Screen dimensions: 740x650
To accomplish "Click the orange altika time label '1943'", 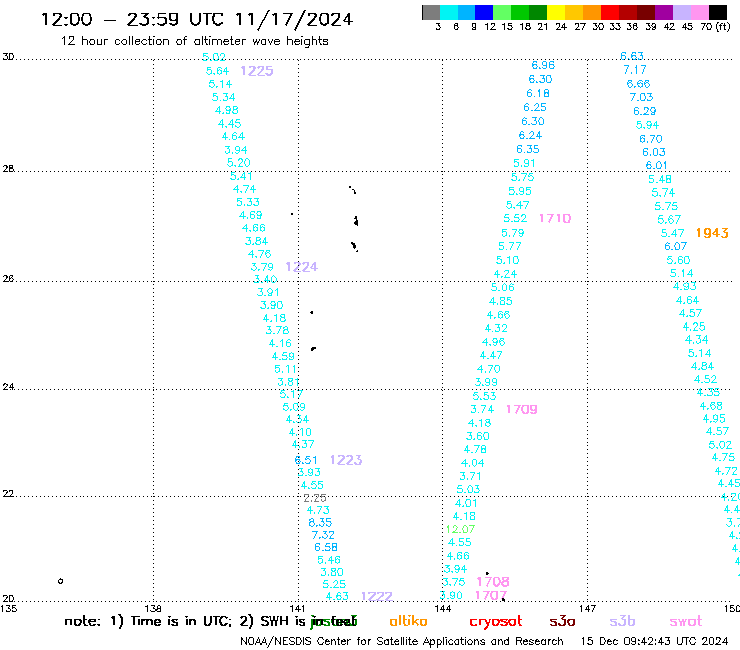I will [x=712, y=233].
